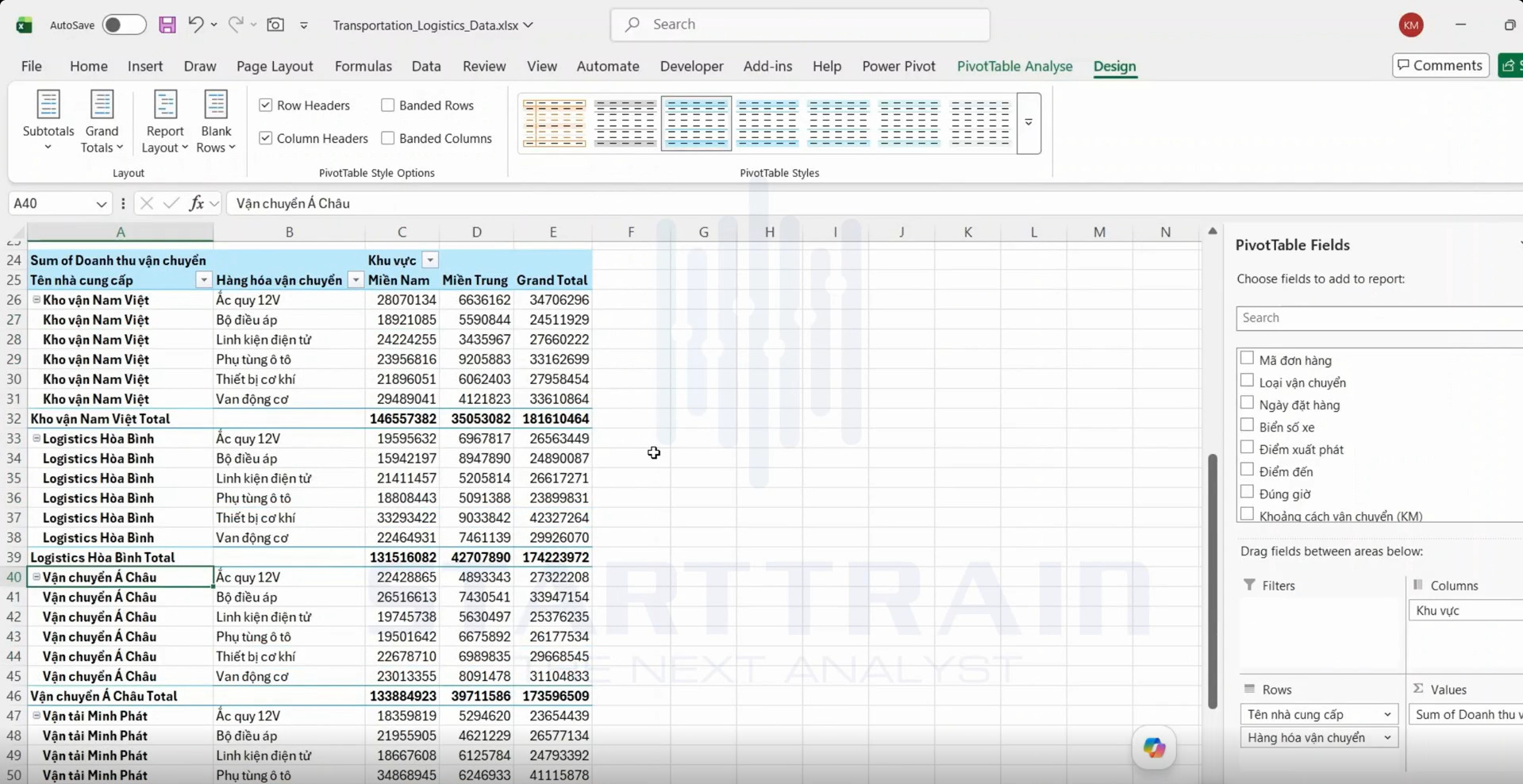Open the Grand Totals options
The image size is (1523, 784).
point(102,121)
